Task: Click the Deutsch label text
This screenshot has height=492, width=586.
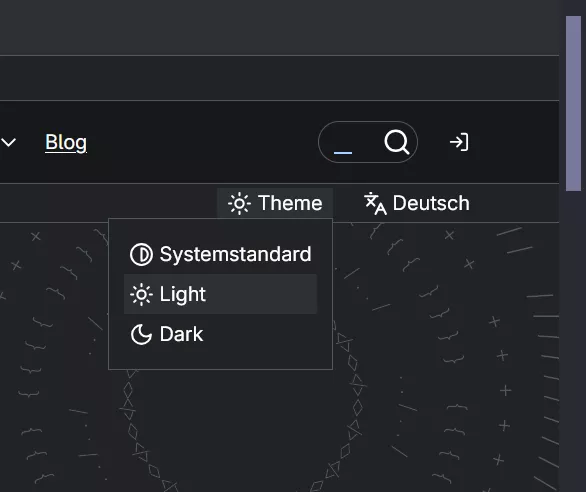Action: coord(431,203)
